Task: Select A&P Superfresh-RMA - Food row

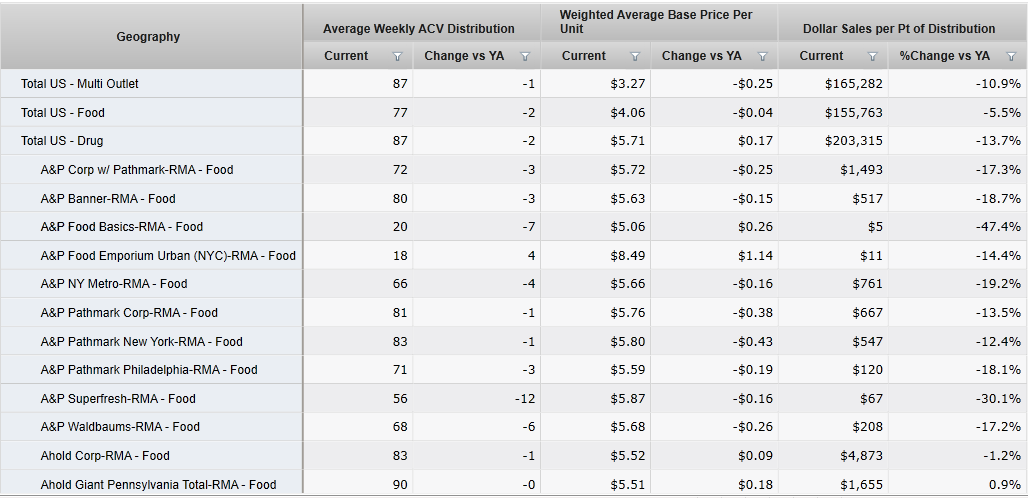Action: coord(118,399)
